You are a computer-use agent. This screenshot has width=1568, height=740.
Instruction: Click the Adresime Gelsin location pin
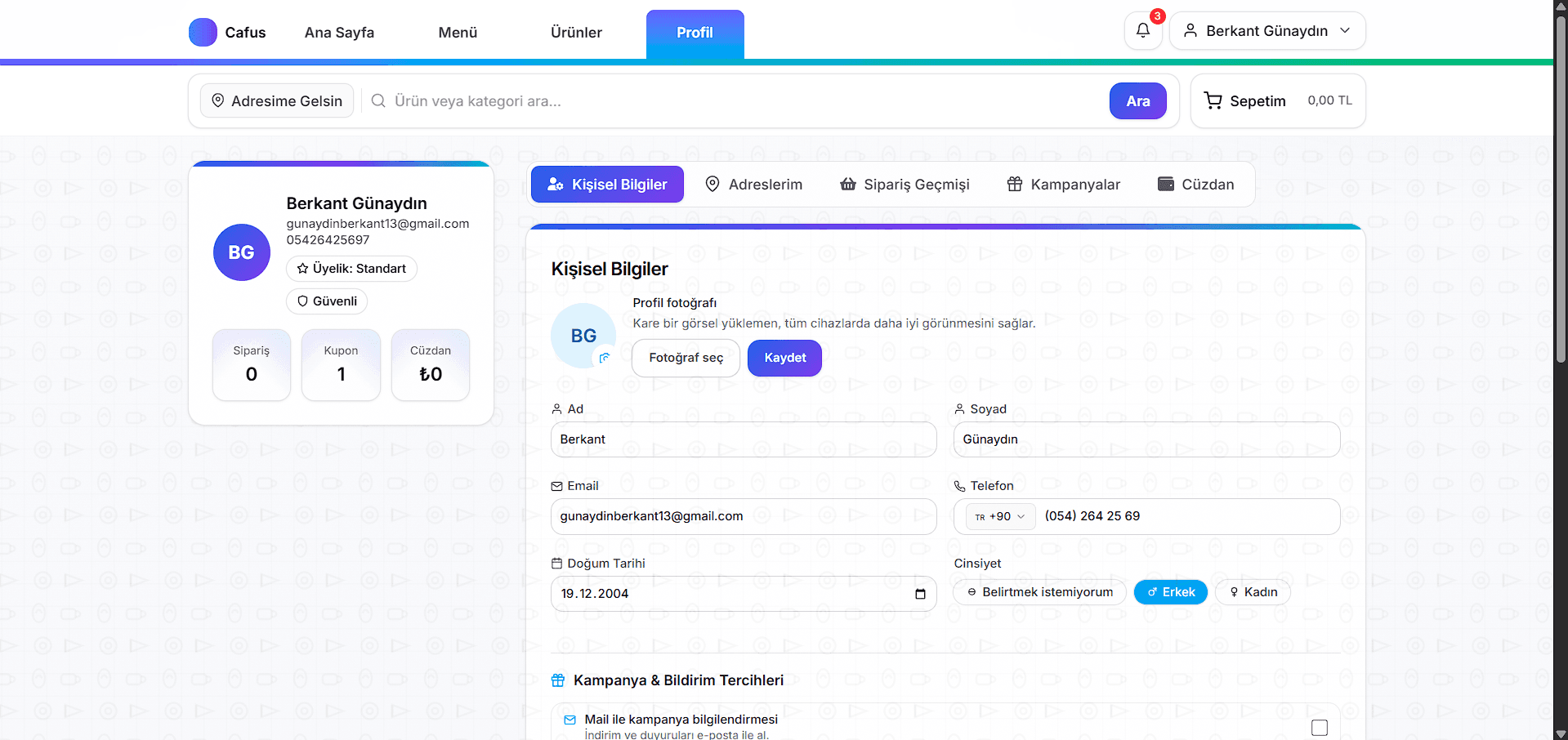pos(218,100)
